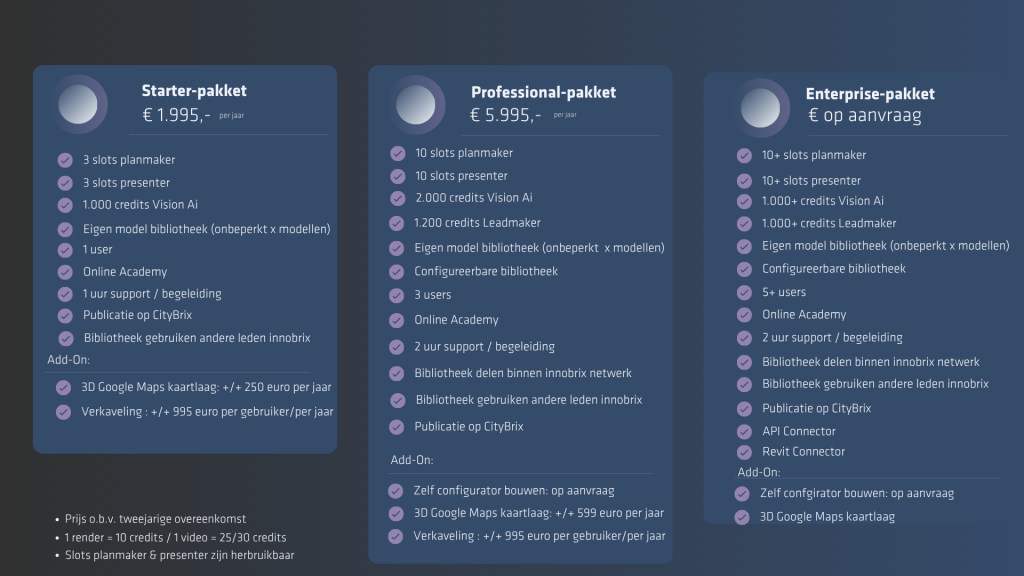The width and height of the screenshot is (1024, 576).
Task: Click checkmark beside Revit Connector
Action: pyautogui.click(x=744, y=452)
